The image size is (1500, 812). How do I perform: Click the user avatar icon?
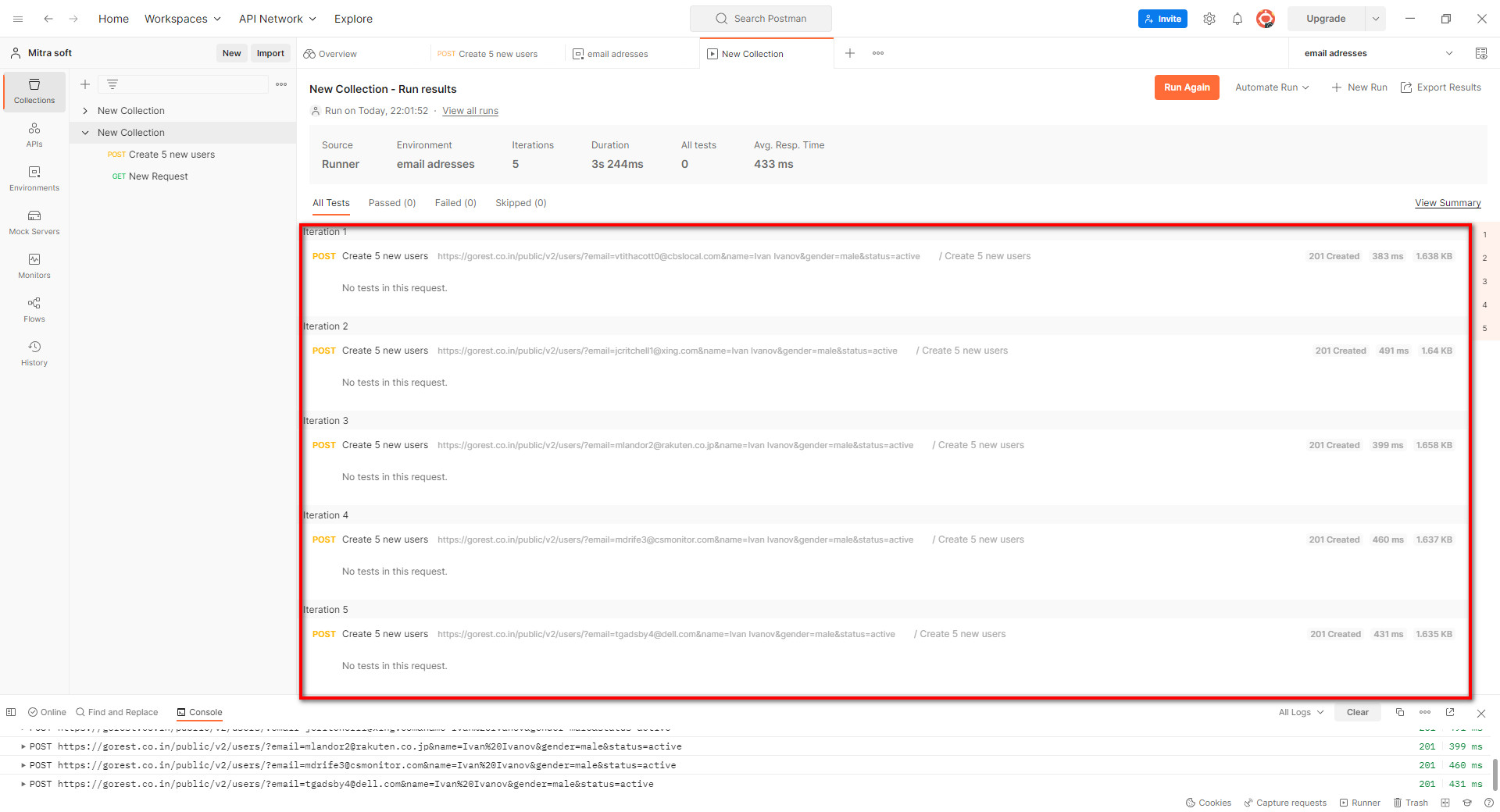(1266, 19)
